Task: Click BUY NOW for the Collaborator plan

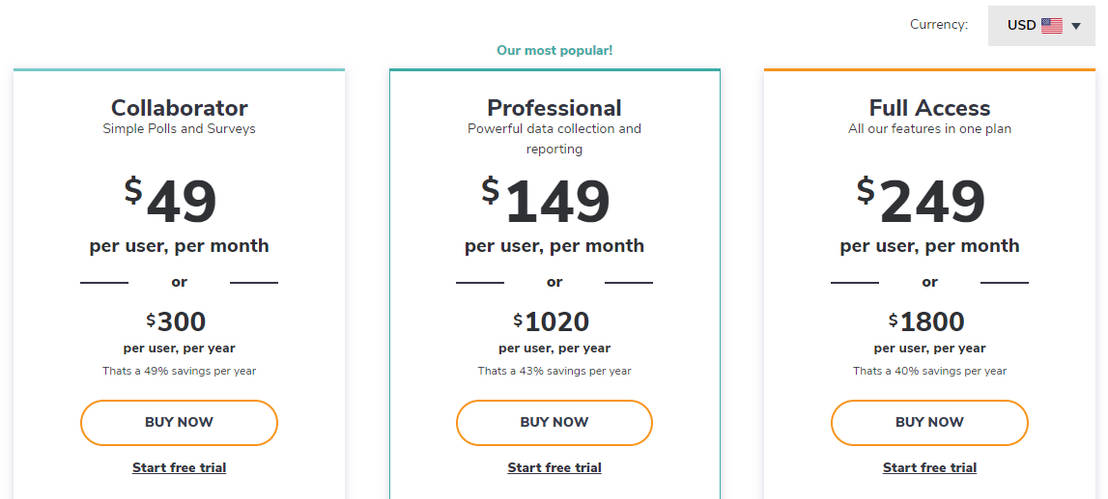Action: coord(179,422)
